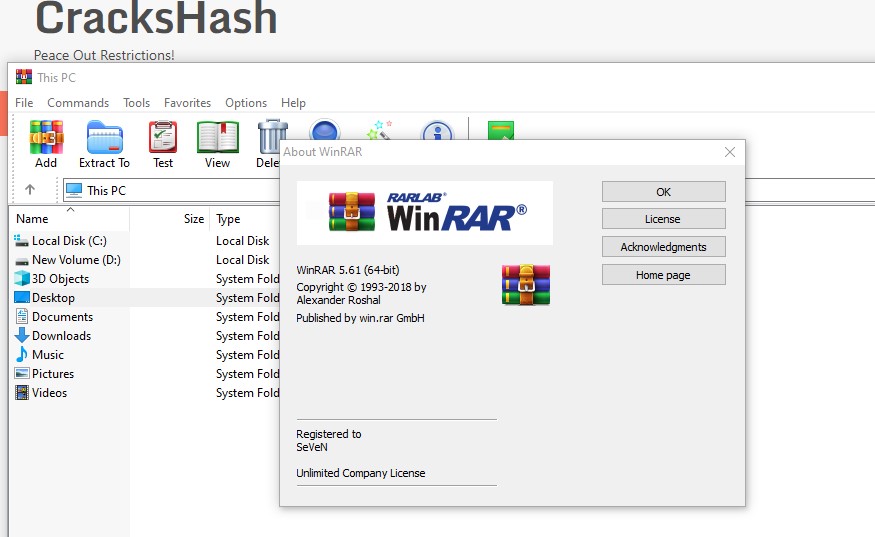This screenshot has height=537, width=875.
Task: Click the green book toolbar icon
Action: pyautogui.click(x=501, y=130)
